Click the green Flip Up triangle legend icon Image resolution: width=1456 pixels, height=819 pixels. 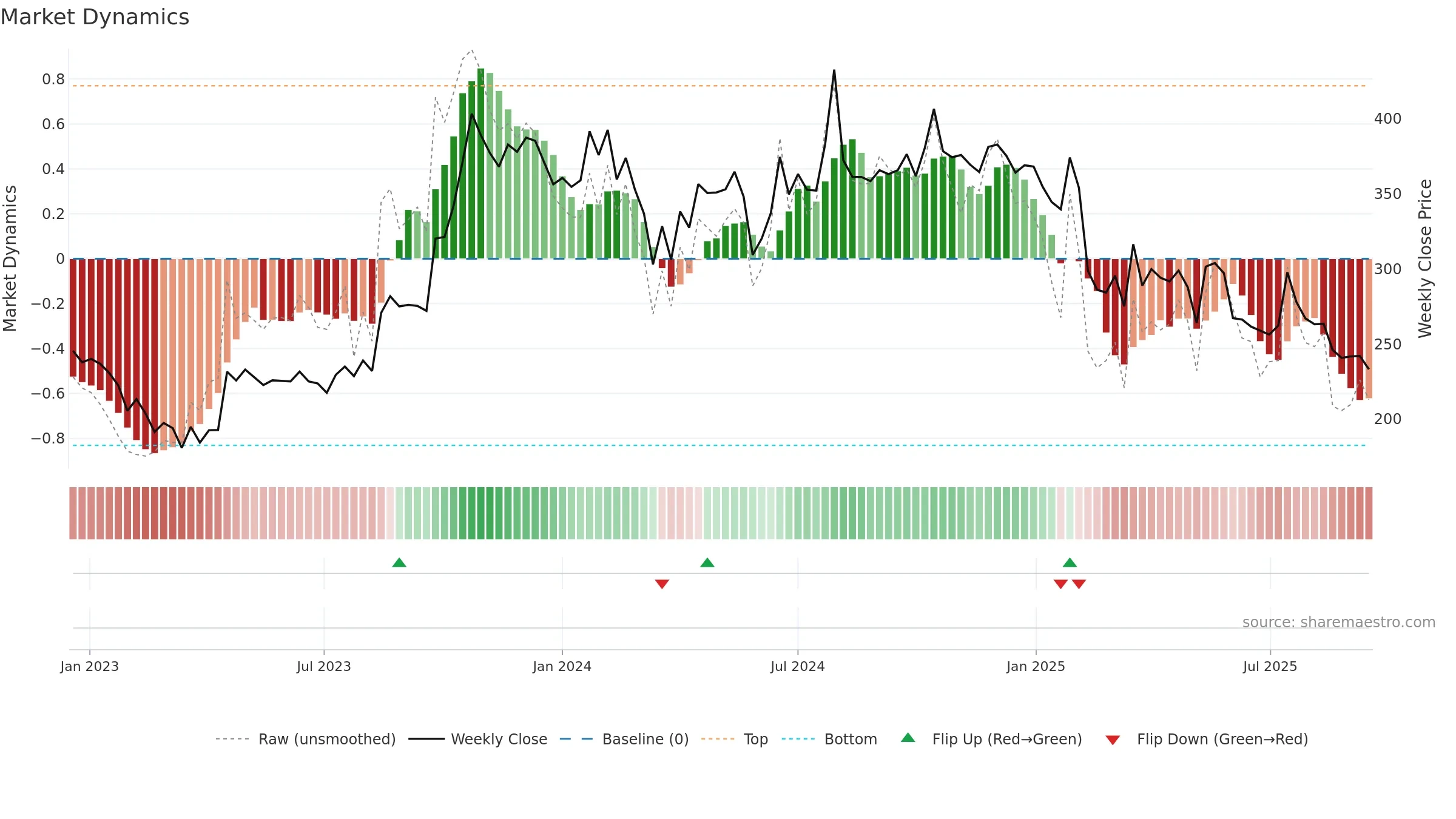908,738
